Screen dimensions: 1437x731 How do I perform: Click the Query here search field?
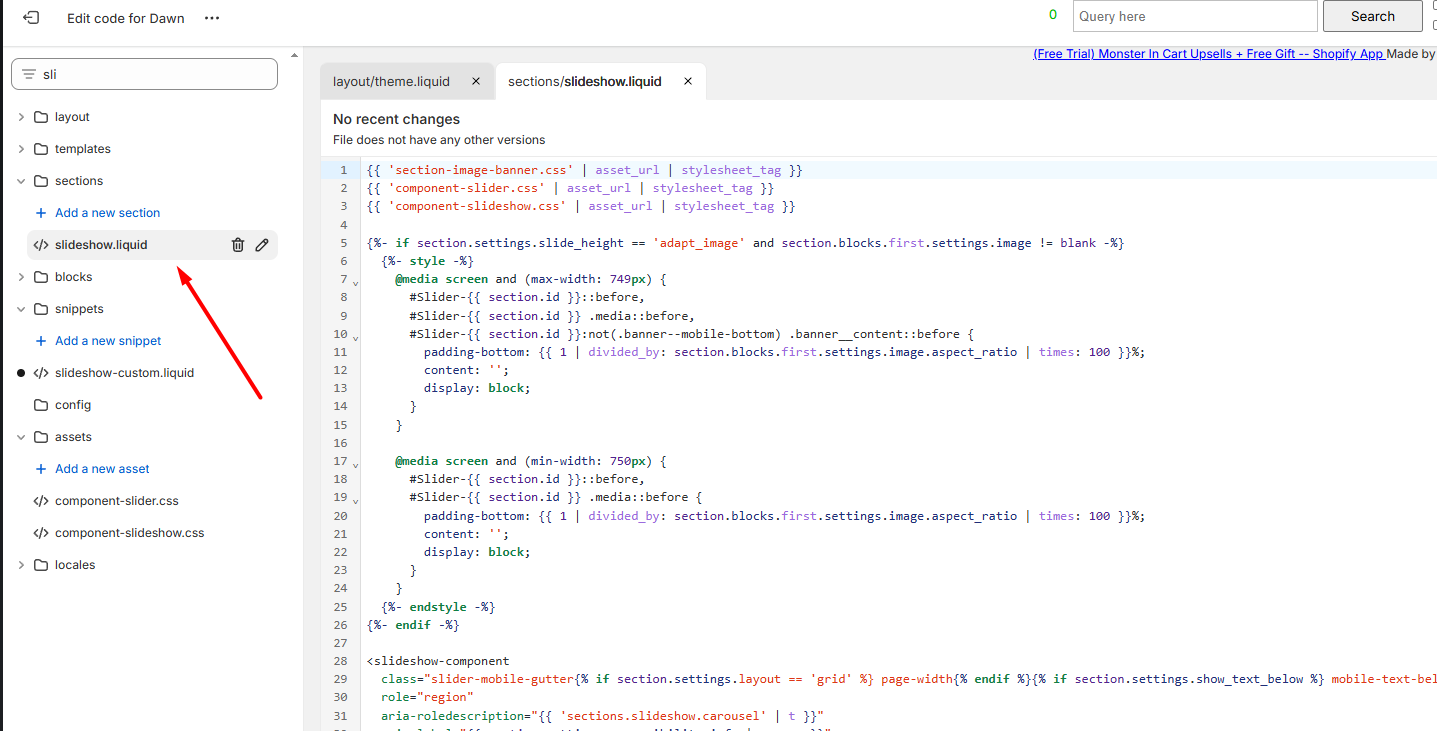click(x=1195, y=16)
